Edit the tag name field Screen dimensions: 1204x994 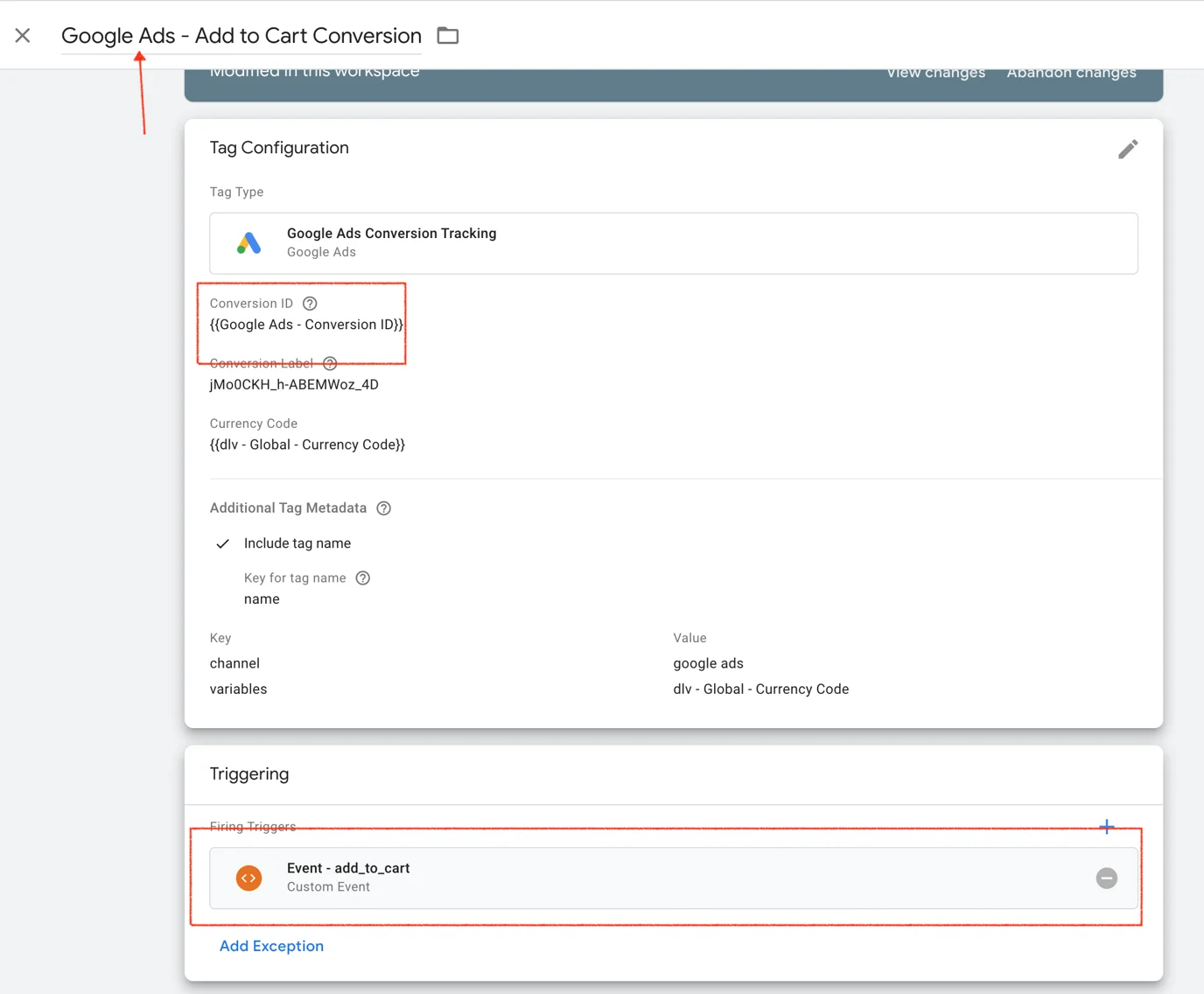241,36
